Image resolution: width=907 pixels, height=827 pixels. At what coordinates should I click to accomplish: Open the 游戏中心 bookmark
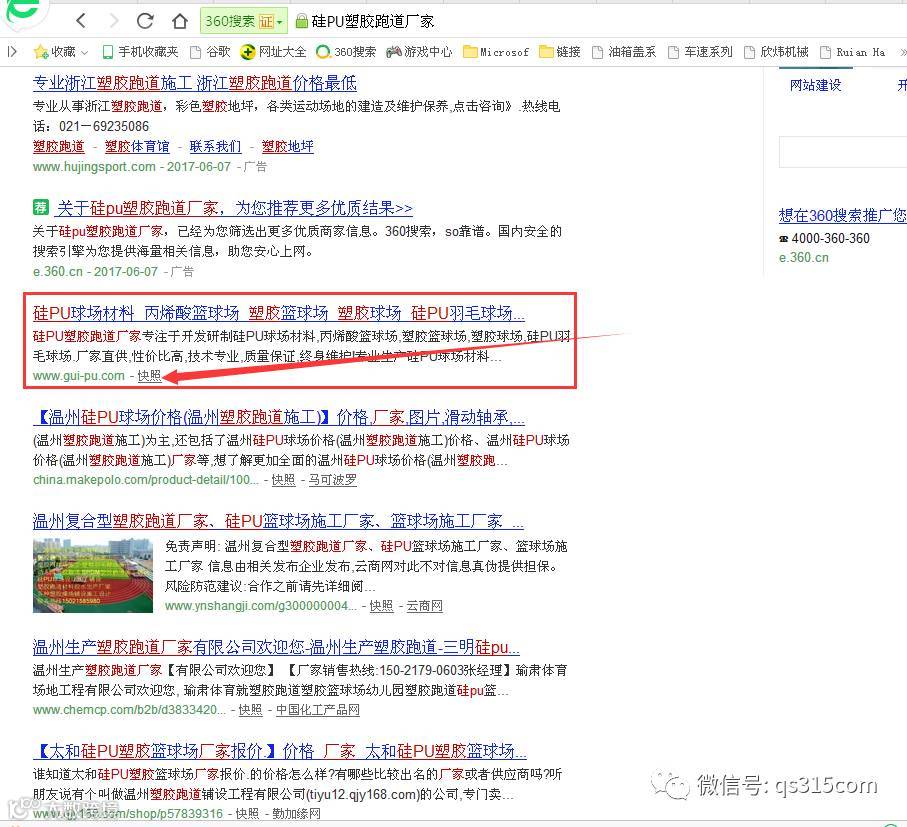click(419, 52)
